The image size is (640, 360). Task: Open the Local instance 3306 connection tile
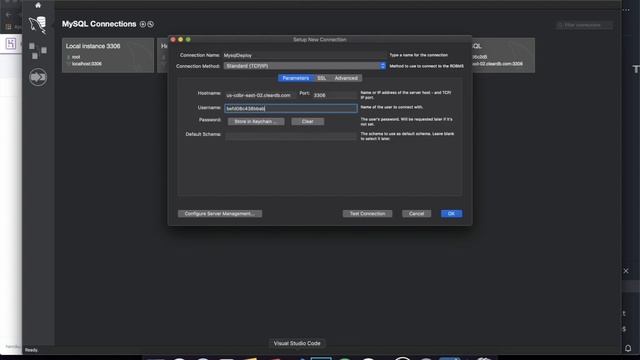(108, 55)
